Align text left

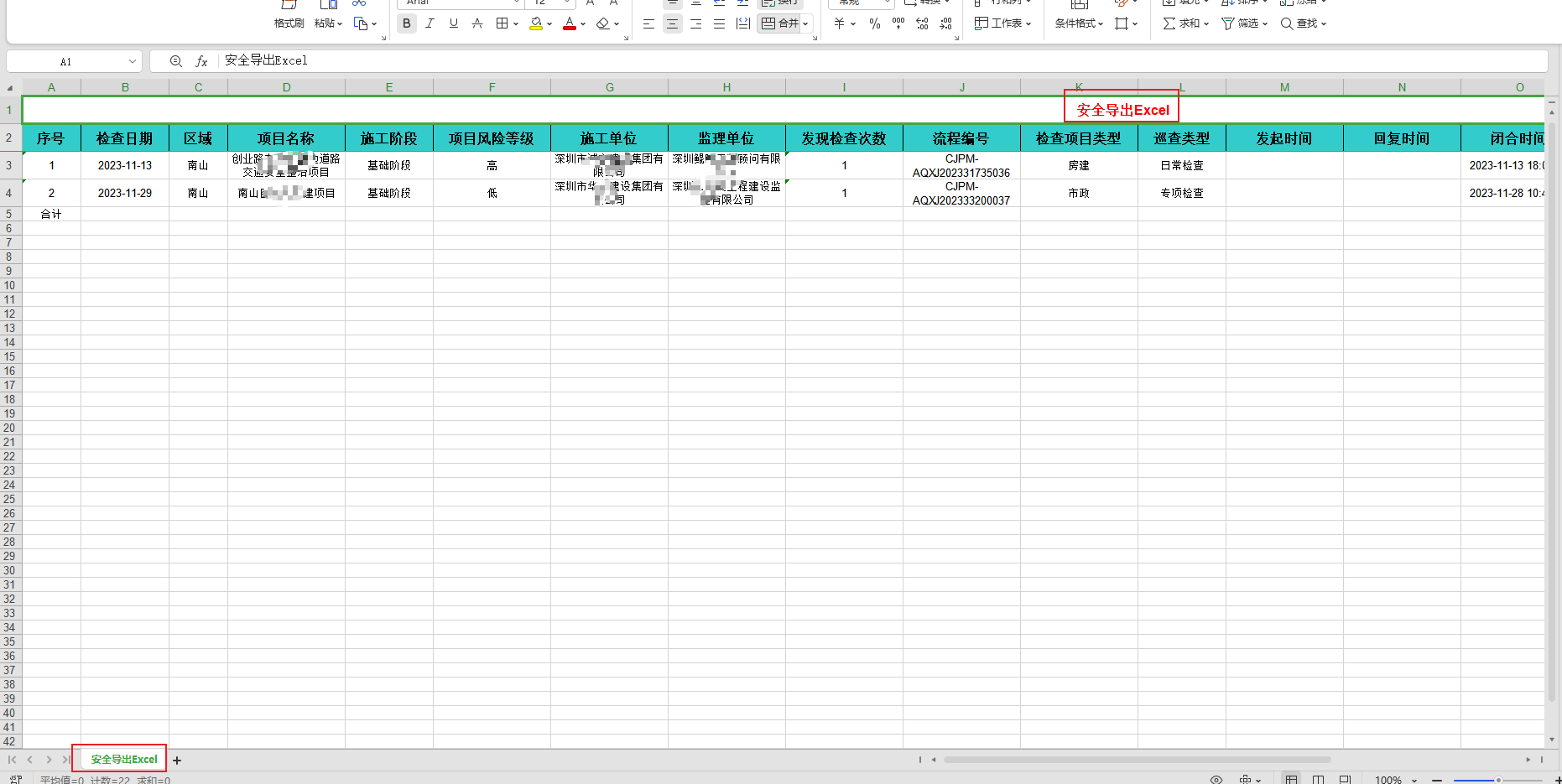tap(648, 23)
